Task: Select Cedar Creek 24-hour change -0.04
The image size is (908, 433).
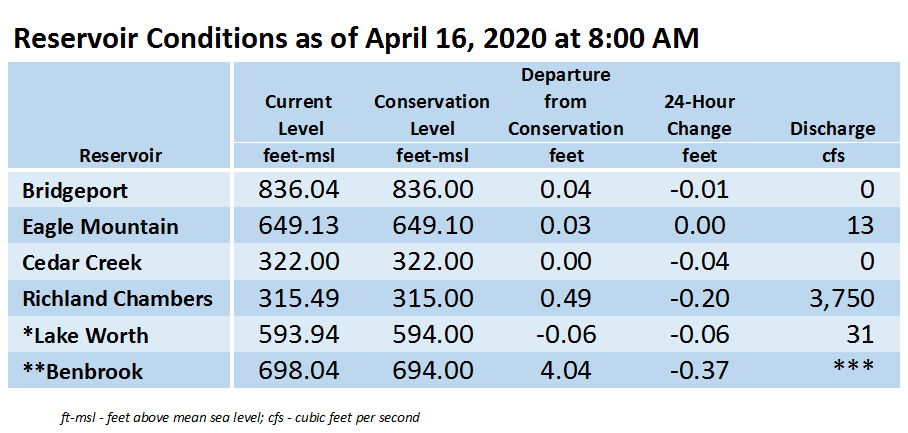Action: coord(700,262)
